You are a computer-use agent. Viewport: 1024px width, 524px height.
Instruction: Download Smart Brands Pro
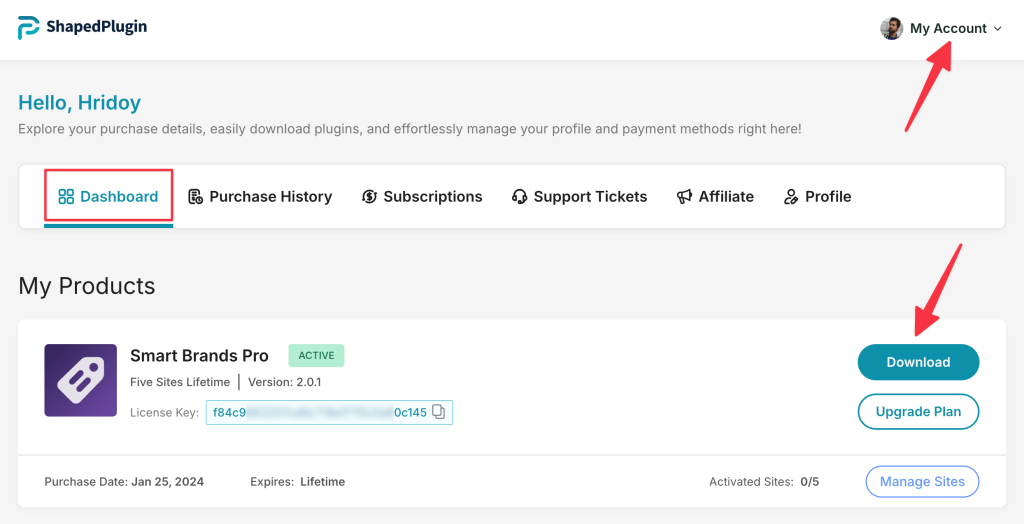pyautogui.click(x=918, y=362)
